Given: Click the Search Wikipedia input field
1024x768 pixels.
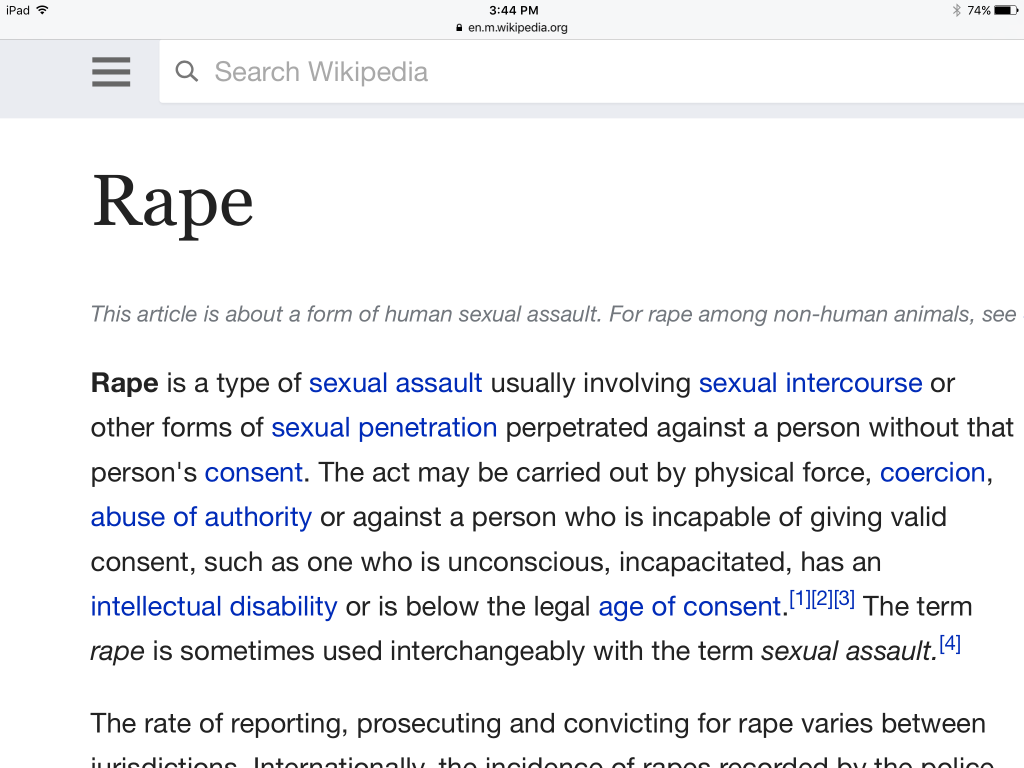Looking at the screenshot, I should pos(592,71).
